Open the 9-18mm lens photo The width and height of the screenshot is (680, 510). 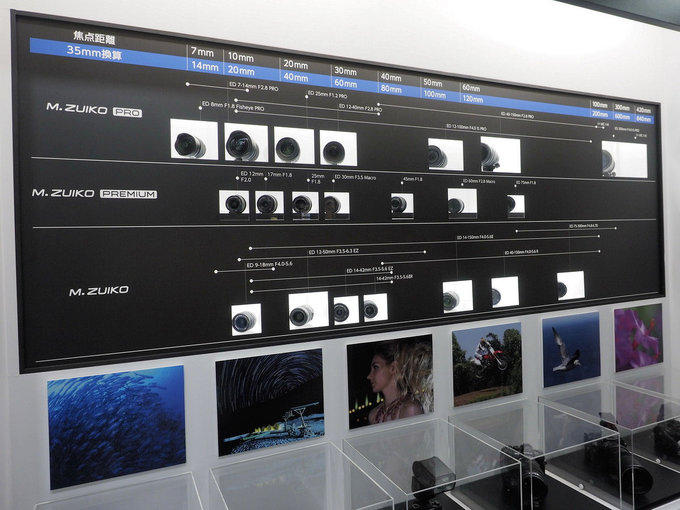click(246, 319)
